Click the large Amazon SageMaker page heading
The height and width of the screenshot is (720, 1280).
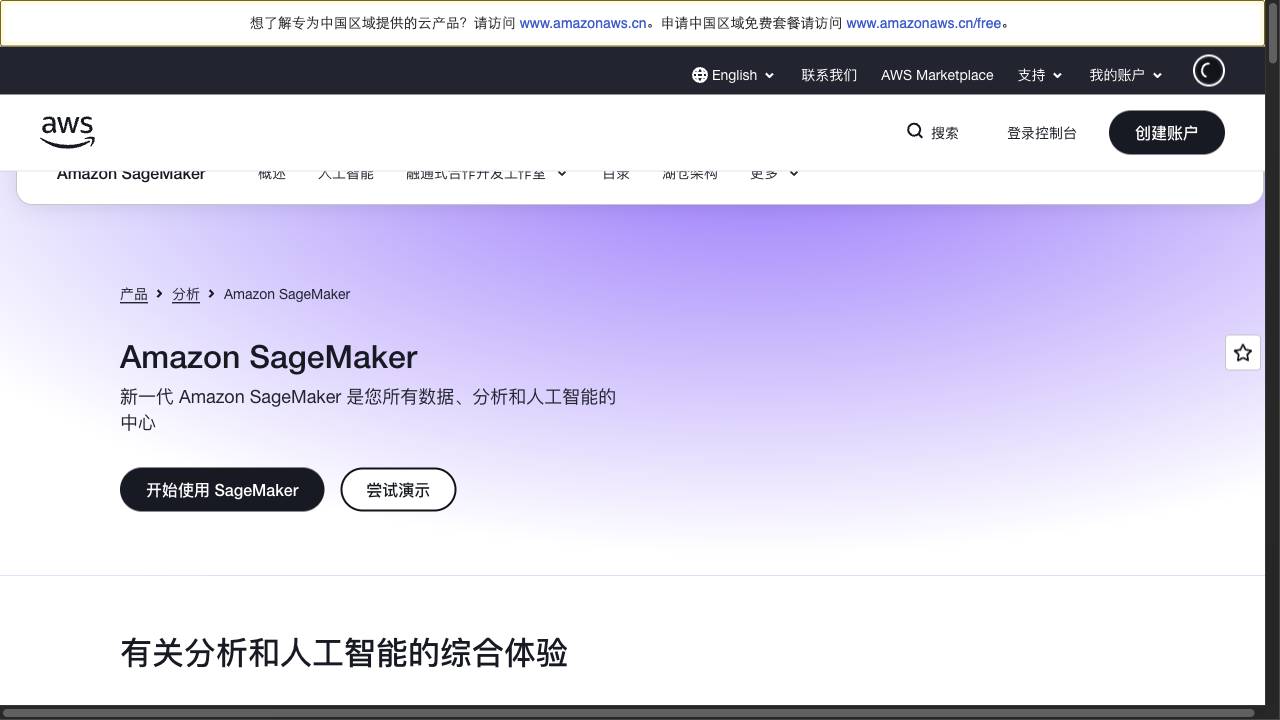tap(269, 357)
